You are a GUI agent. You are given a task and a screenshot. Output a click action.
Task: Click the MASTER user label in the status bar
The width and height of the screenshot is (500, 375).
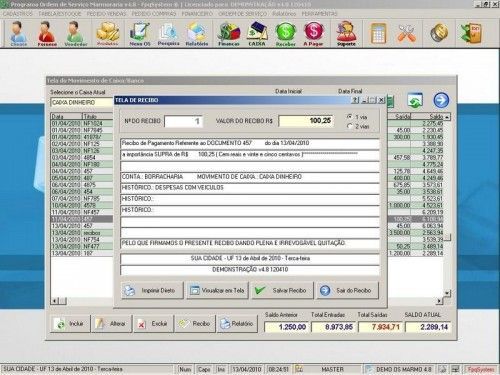pyautogui.click(x=332, y=369)
